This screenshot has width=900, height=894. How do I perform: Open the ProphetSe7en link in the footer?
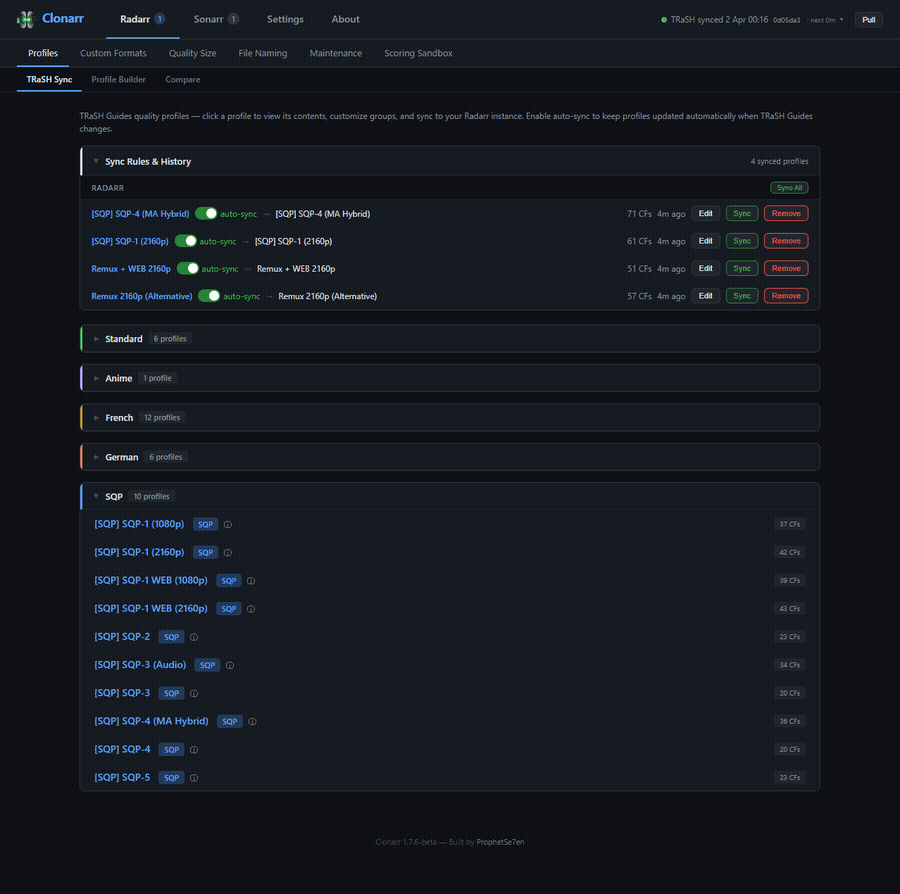pyautogui.click(x=500, y=842)
